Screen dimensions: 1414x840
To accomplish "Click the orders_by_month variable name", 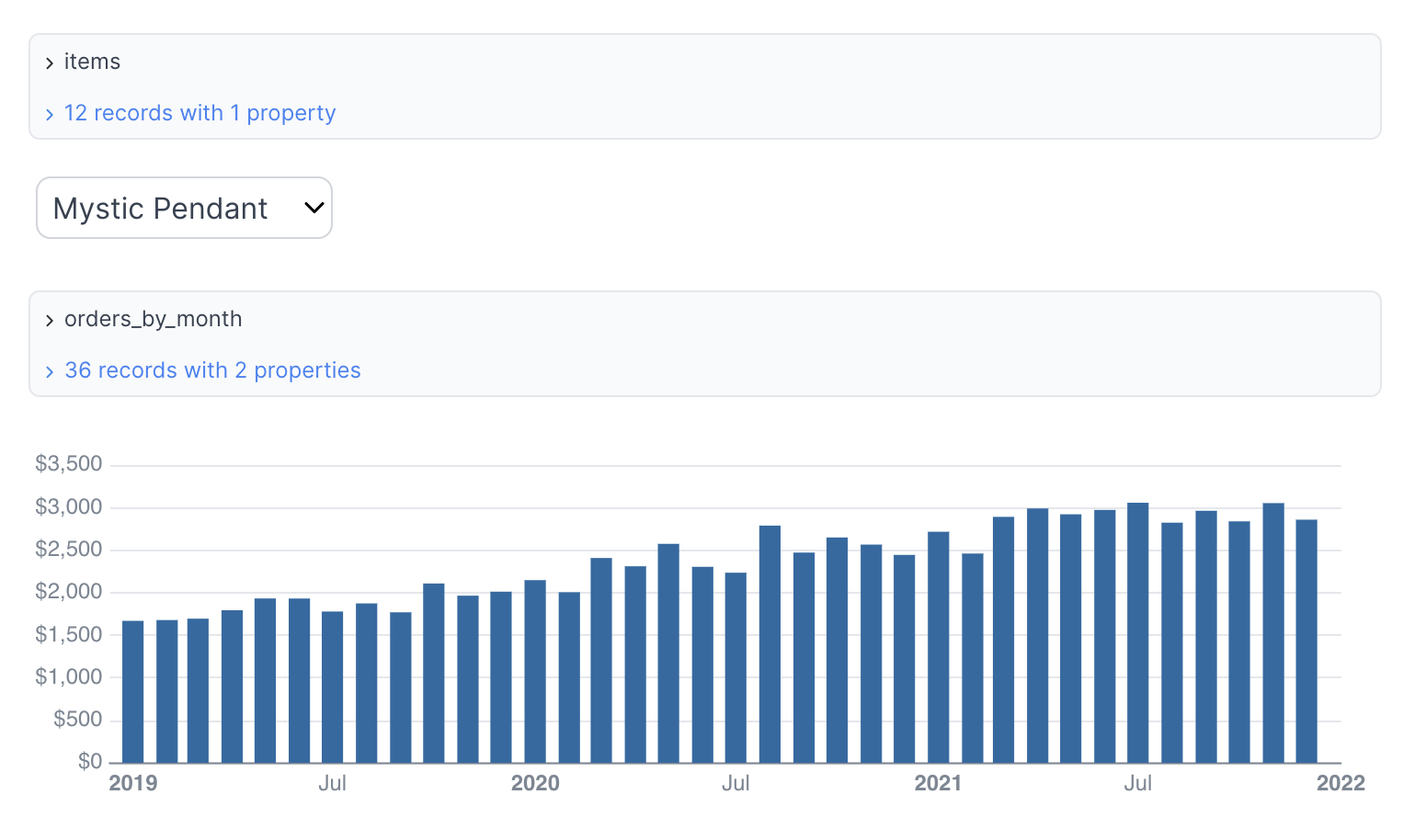I will pyautogui.click(x=153, y=319).
